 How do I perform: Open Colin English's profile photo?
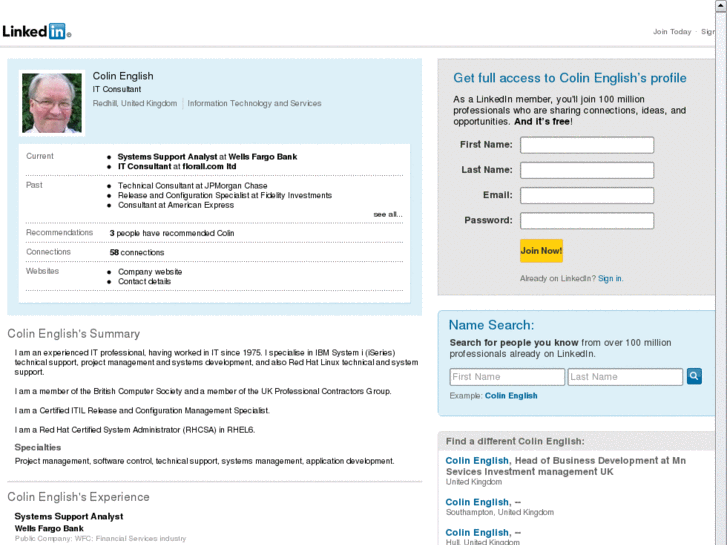52,103
